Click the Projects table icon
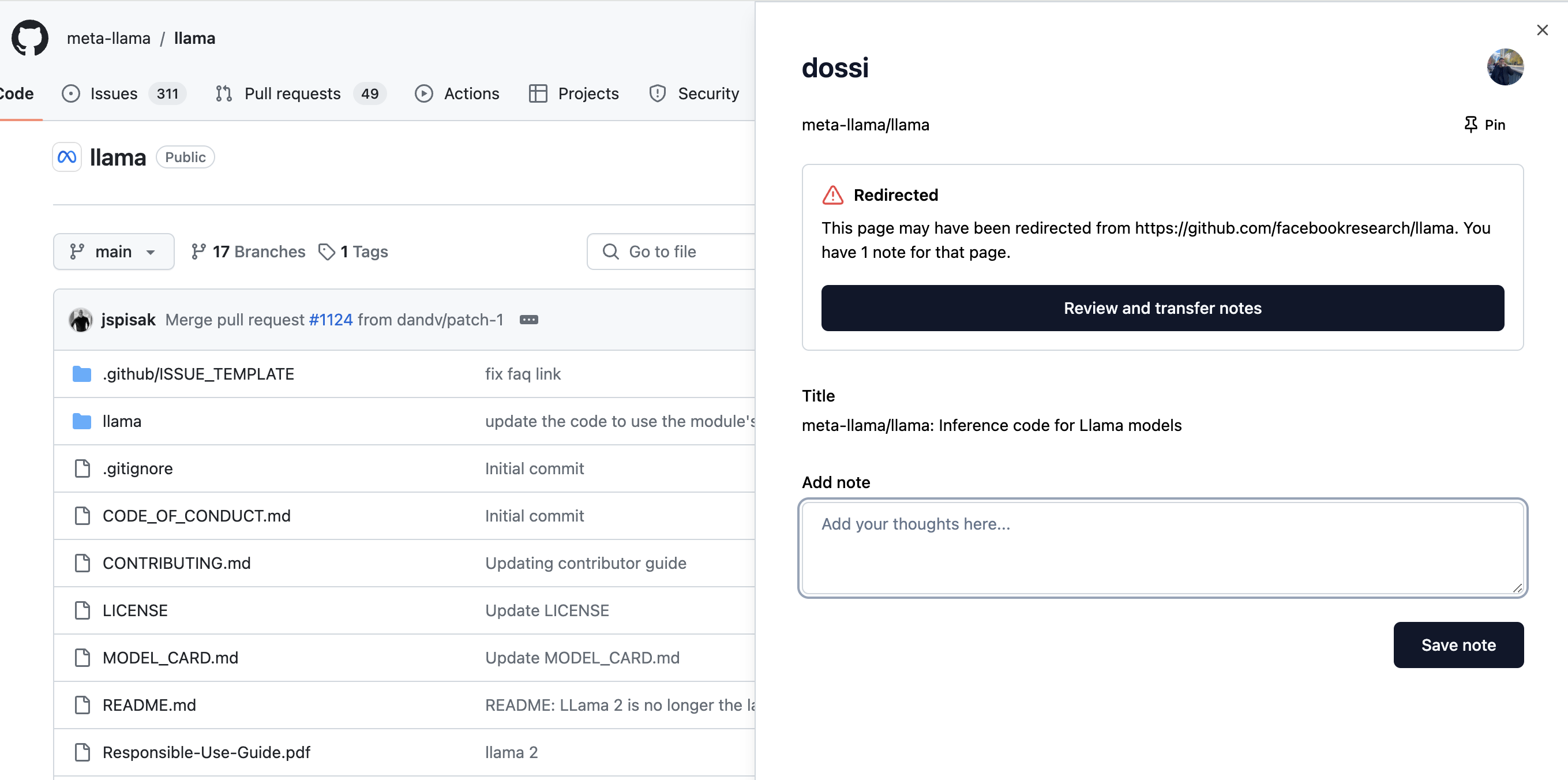Image resolution: width=1568 pixels, height=780 pixels. point(538,94)
